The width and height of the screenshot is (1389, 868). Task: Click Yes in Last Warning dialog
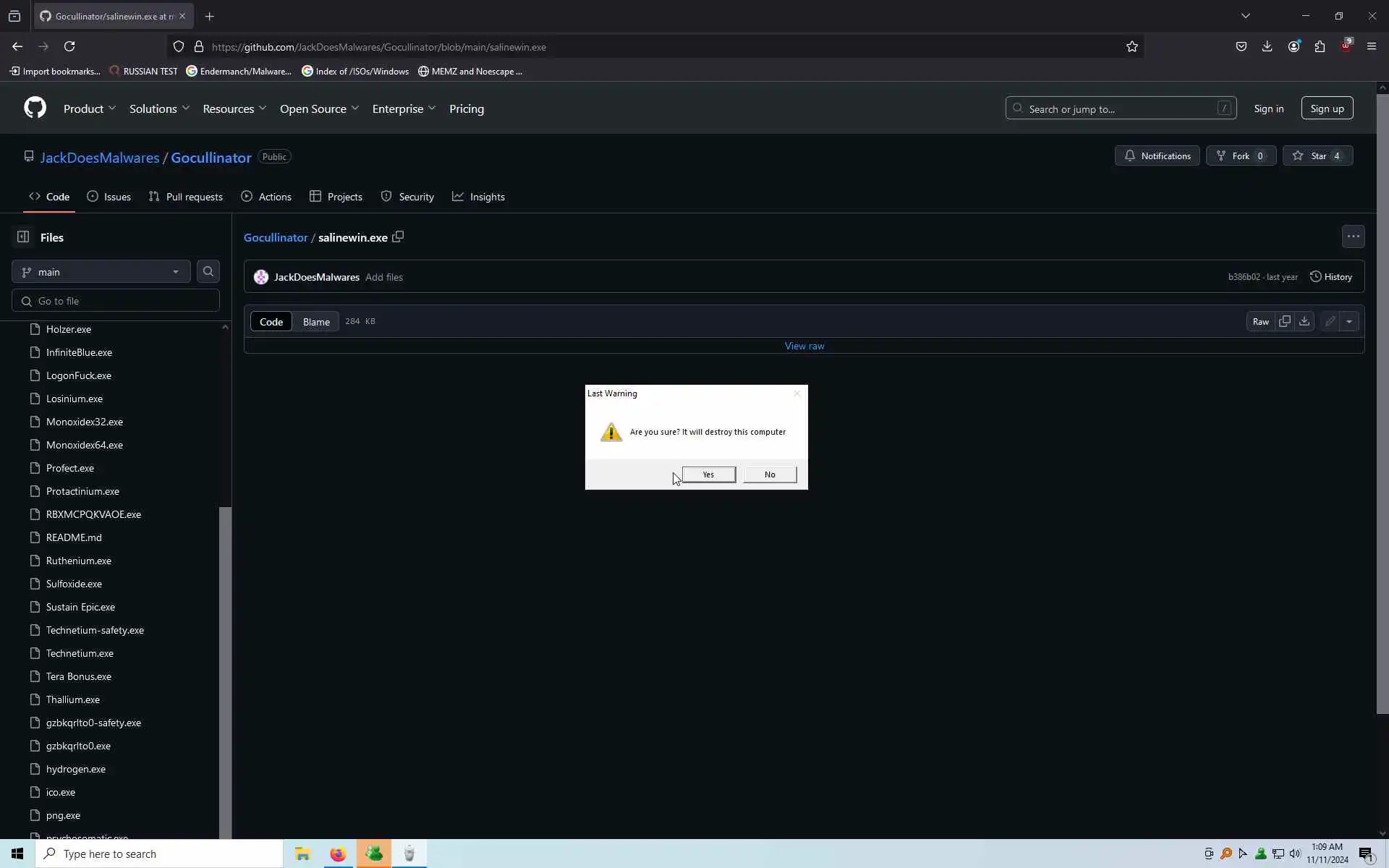click(x=708, y=475)
